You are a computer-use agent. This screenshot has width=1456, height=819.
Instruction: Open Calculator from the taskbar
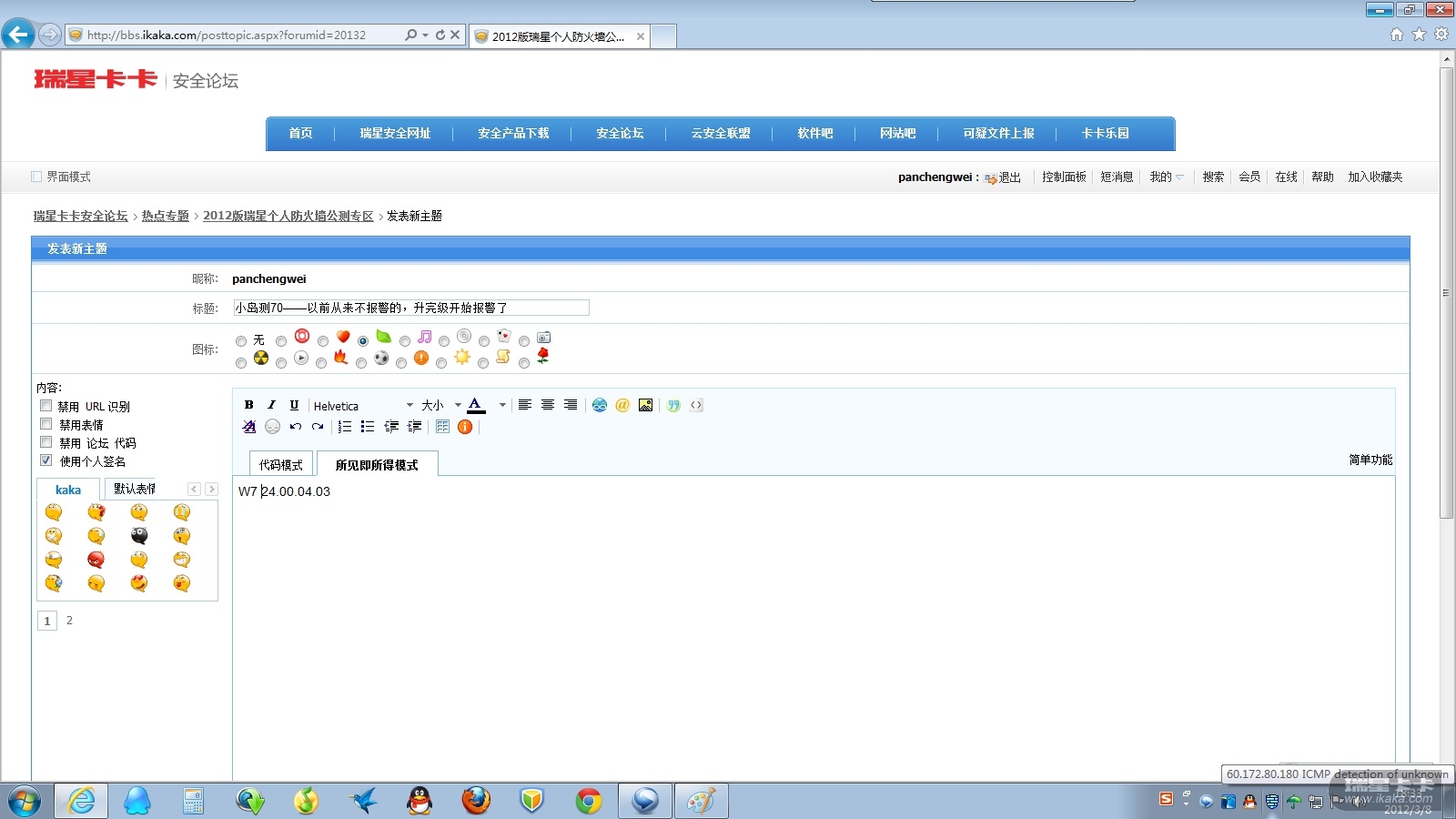click(x=193, y=801)
